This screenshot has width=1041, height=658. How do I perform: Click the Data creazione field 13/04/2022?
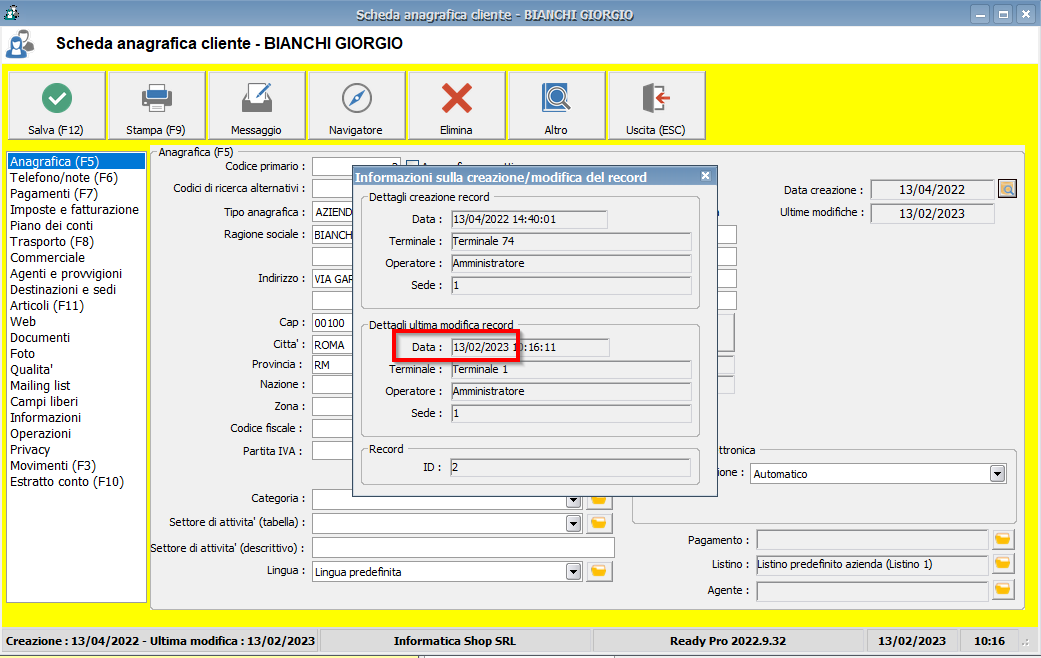tap(932, 190)
